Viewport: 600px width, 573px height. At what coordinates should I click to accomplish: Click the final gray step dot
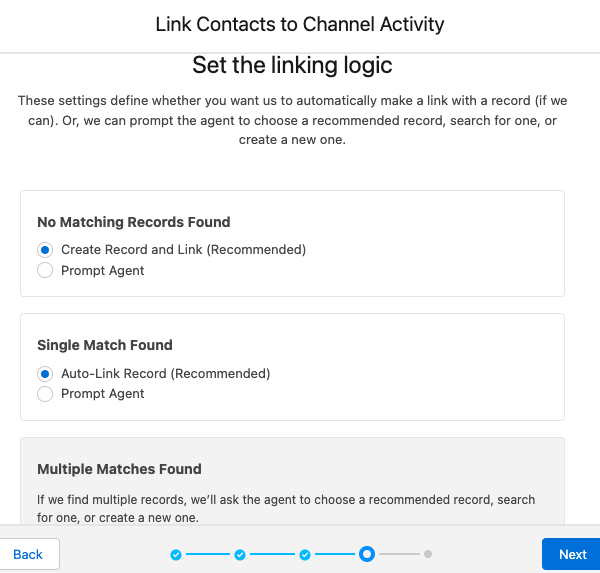coord(427,553)
